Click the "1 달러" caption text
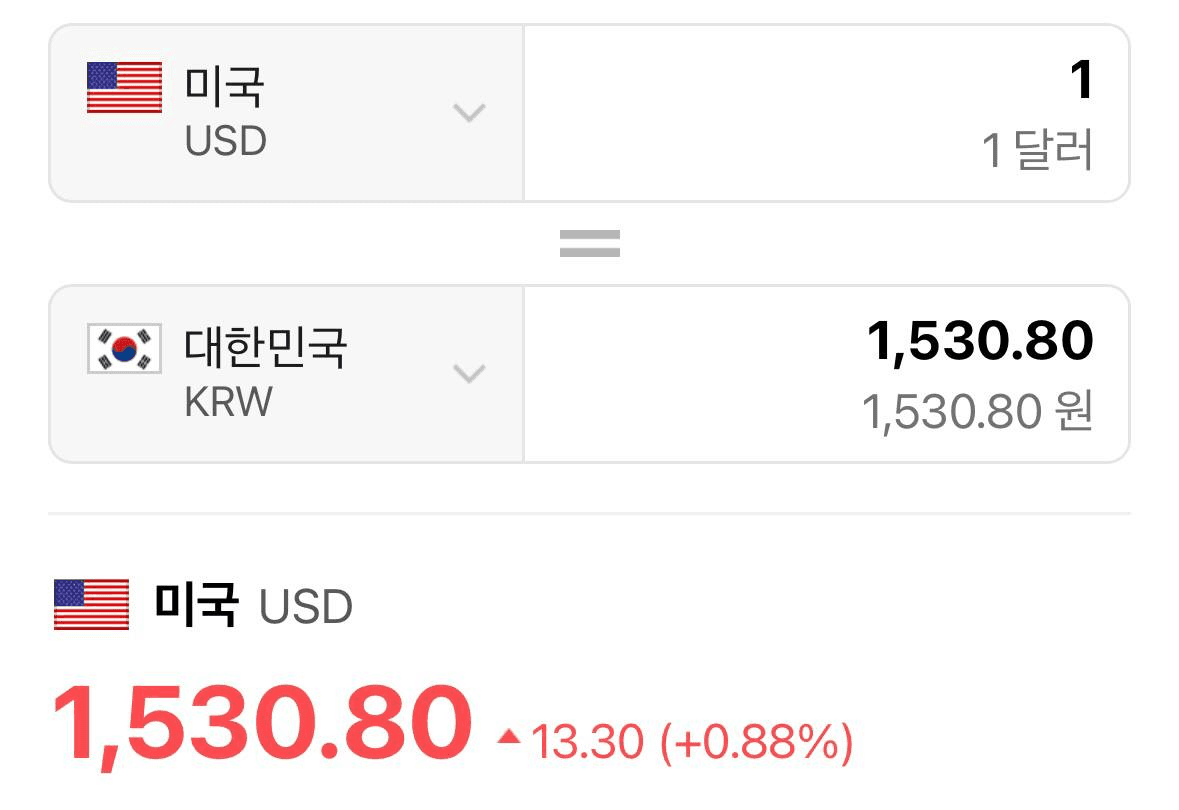This screenshot has height=810, width=1179. 1037,152
